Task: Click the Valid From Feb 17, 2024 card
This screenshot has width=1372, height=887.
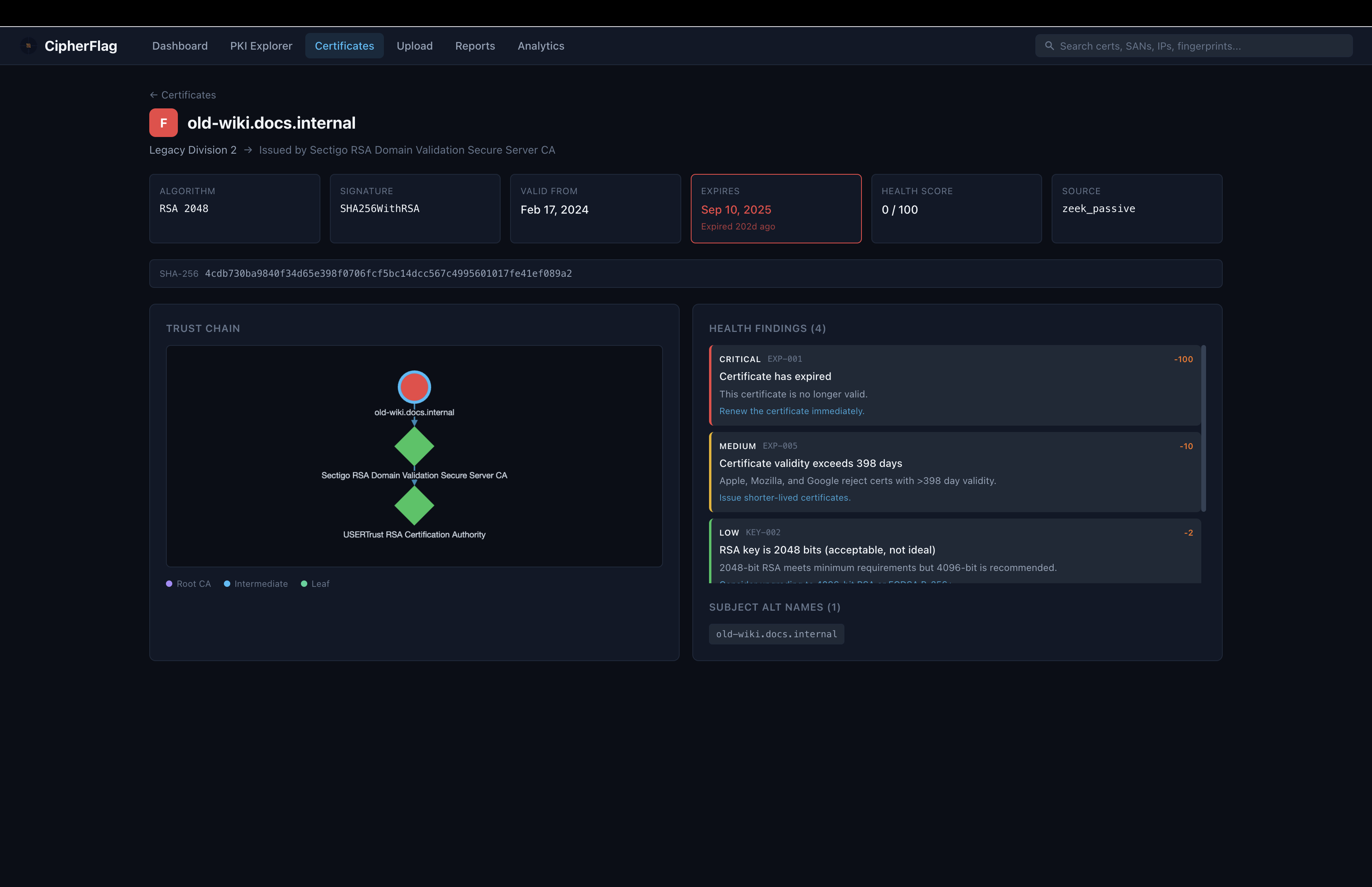Action: tap(595, 208)
